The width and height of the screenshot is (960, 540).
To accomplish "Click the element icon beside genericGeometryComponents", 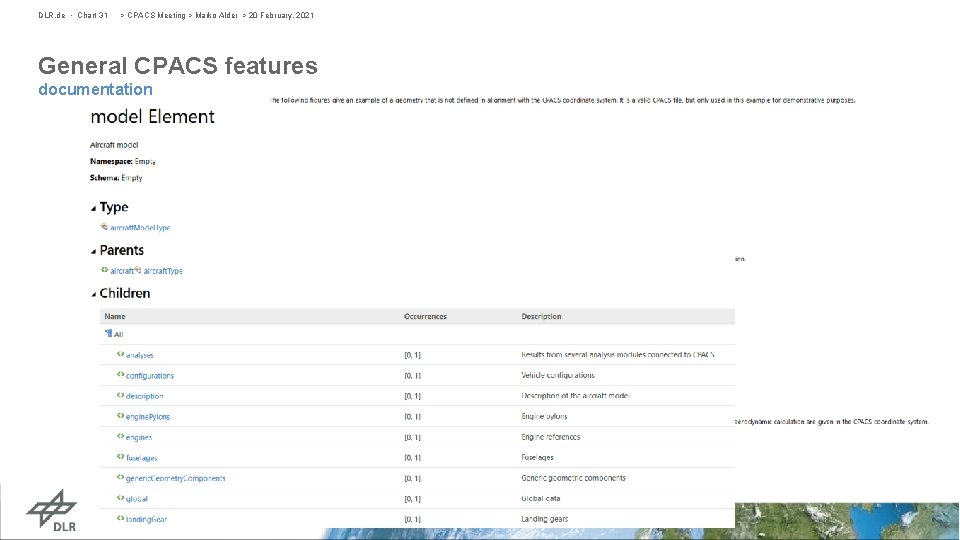I will [121, 478].
